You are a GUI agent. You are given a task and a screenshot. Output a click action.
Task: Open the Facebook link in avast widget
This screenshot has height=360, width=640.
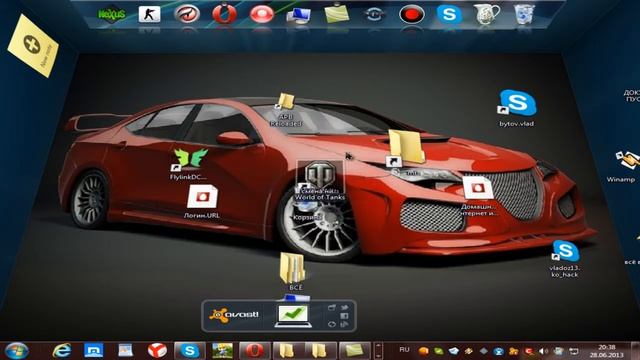click(344, 316)
